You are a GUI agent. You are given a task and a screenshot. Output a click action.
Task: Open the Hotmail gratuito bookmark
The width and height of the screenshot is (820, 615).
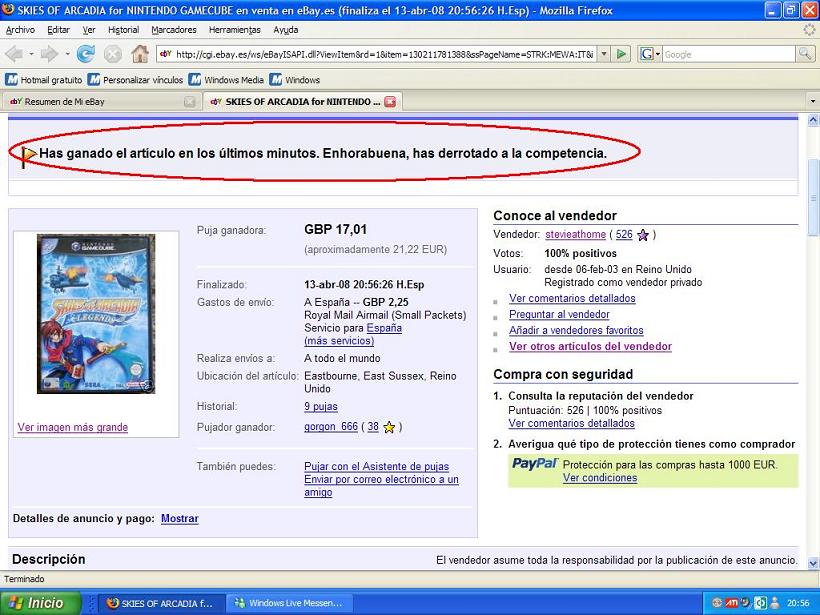click(x=43, y=80)
